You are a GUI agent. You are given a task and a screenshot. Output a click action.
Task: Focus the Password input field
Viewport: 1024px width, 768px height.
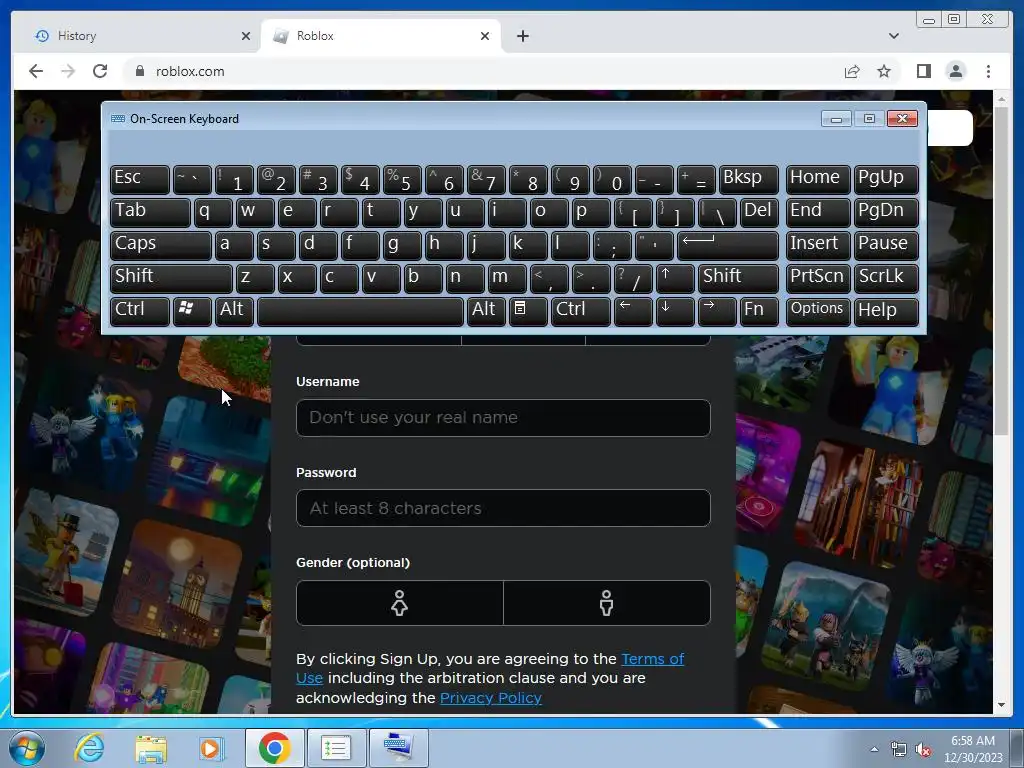[503, 508]
